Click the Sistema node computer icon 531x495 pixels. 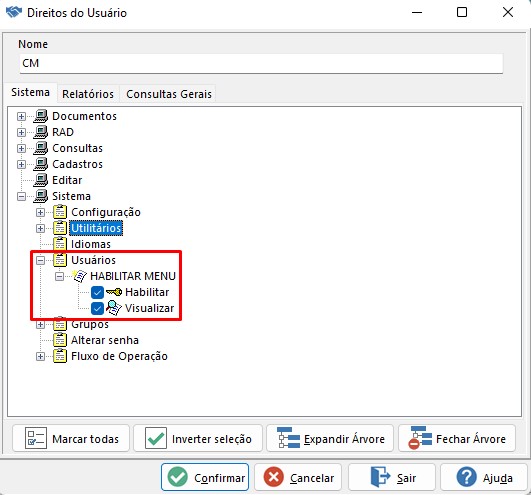41,196
